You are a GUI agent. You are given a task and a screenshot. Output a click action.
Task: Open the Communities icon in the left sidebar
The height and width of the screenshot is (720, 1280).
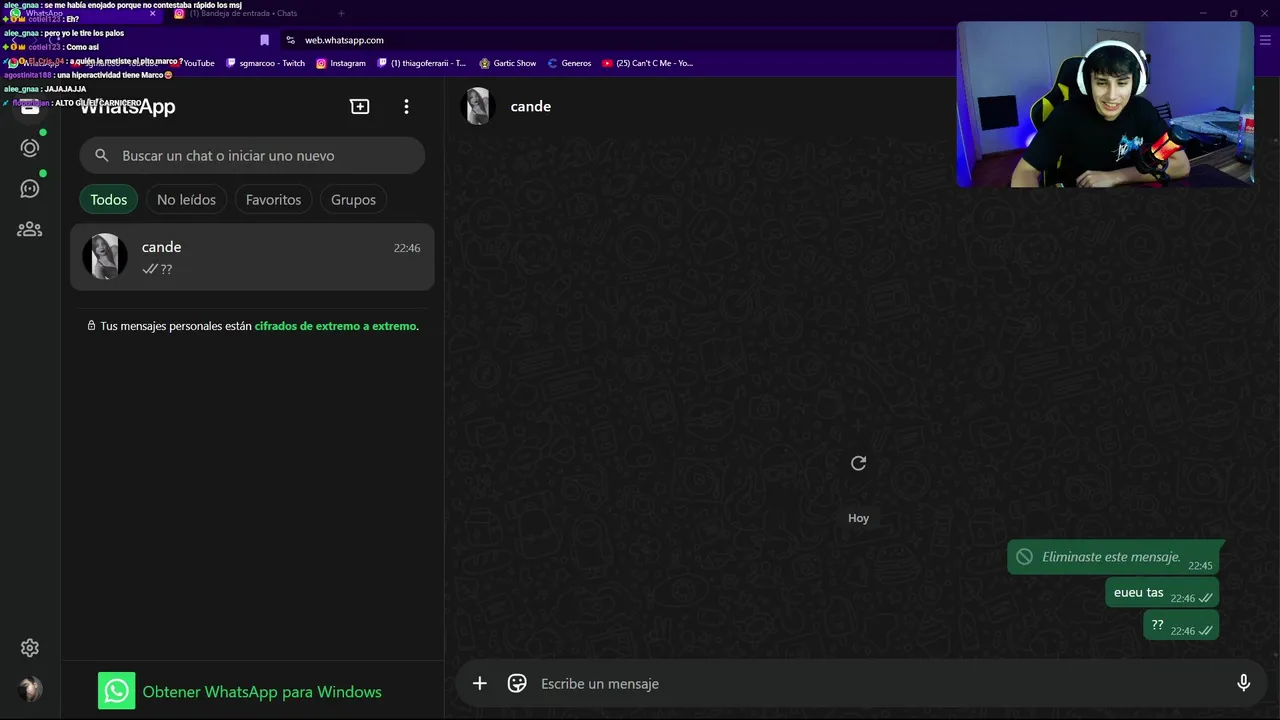[x=30, y=229]
